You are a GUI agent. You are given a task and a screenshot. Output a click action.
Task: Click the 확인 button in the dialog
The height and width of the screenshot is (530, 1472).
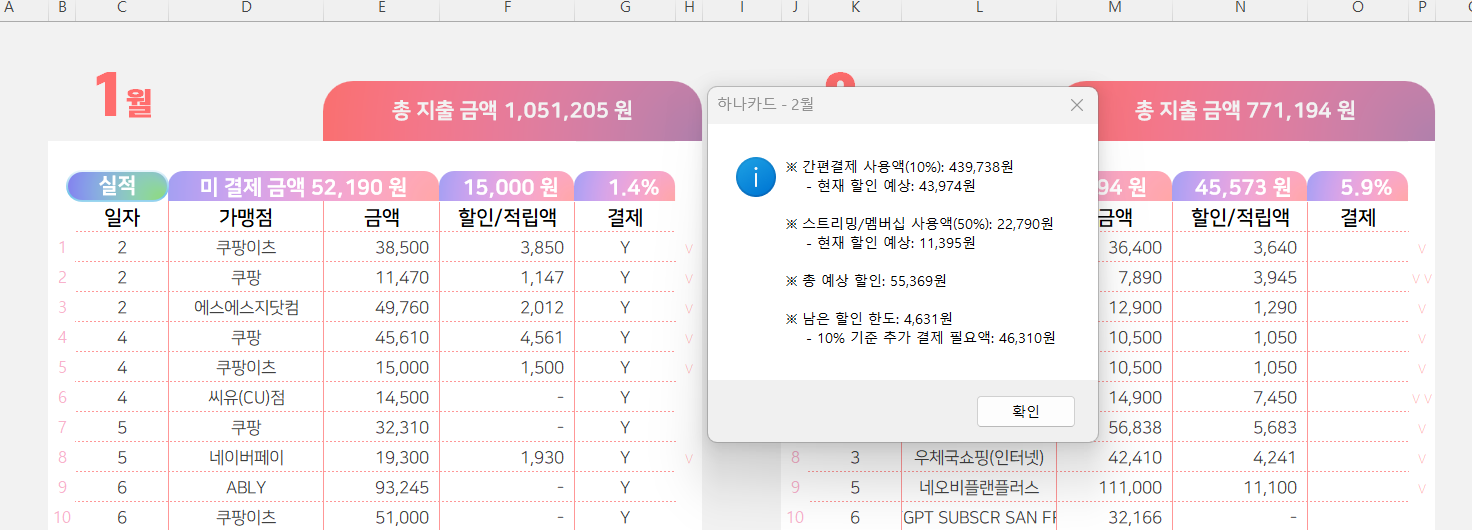pyautogui.click(x=1026, y=411)
